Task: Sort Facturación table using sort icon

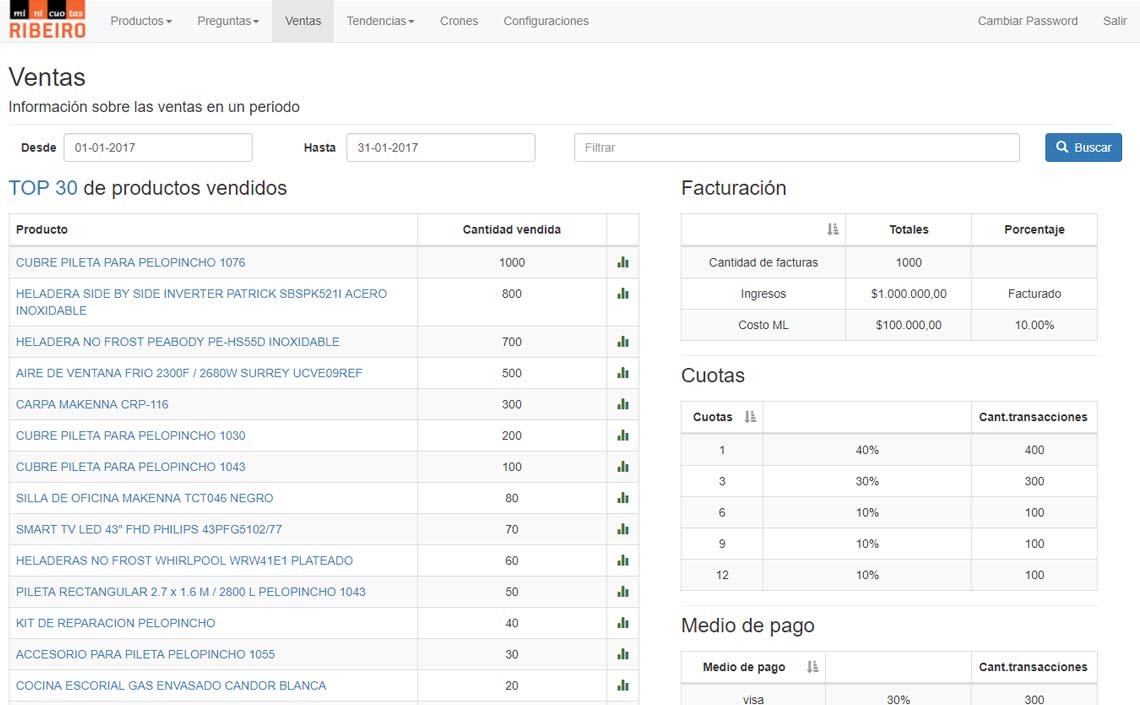Action: point(832,230)
